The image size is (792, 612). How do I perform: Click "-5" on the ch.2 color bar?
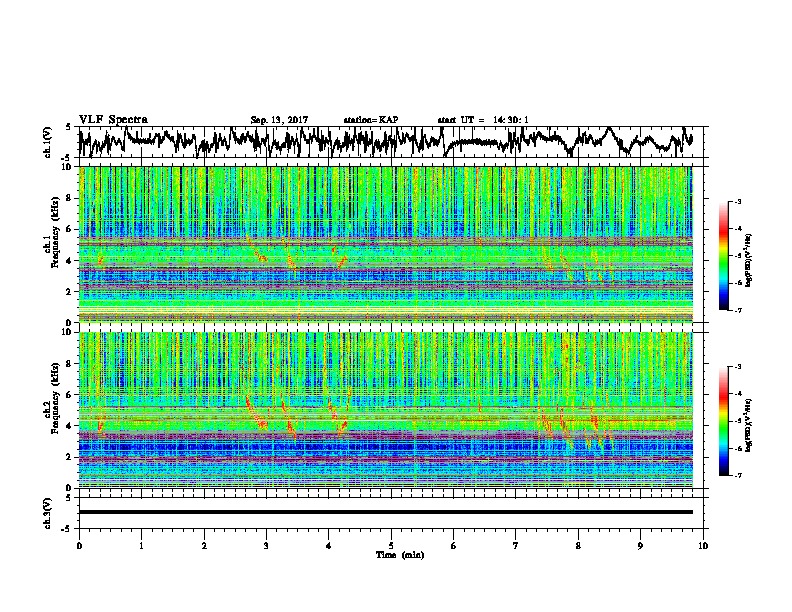click(x=737, y=421)
